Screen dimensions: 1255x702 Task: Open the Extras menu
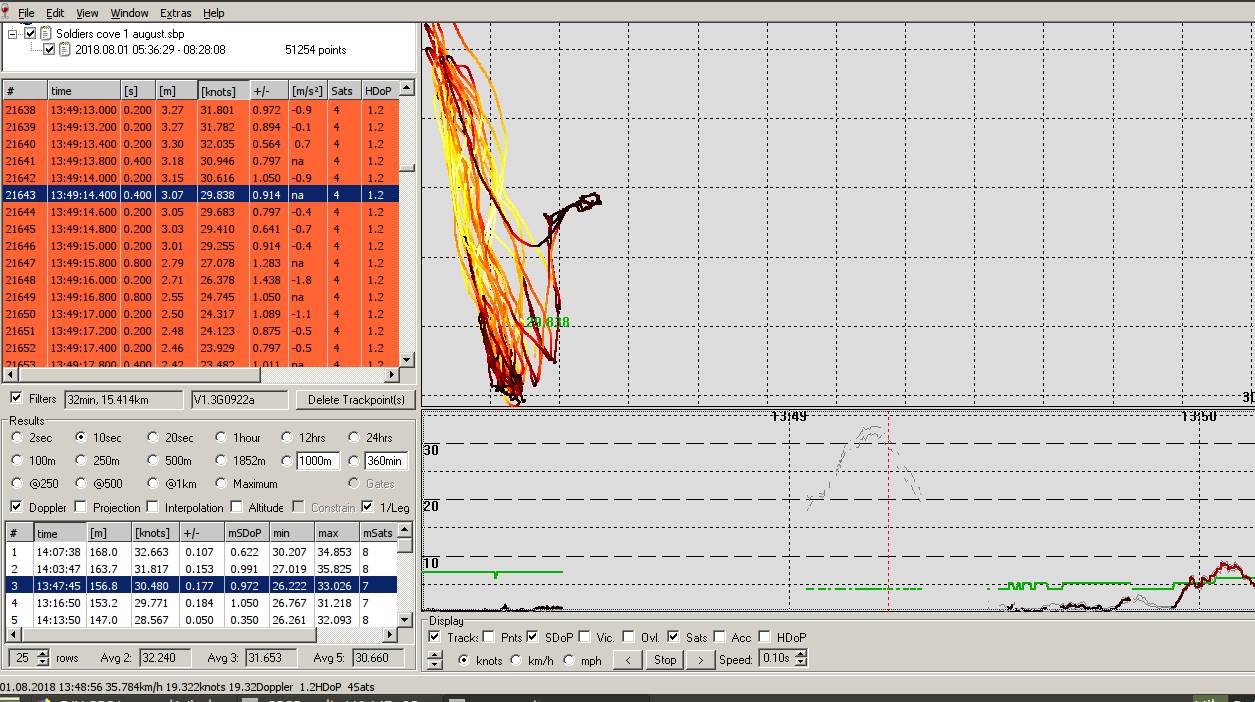tap(175, 13)
